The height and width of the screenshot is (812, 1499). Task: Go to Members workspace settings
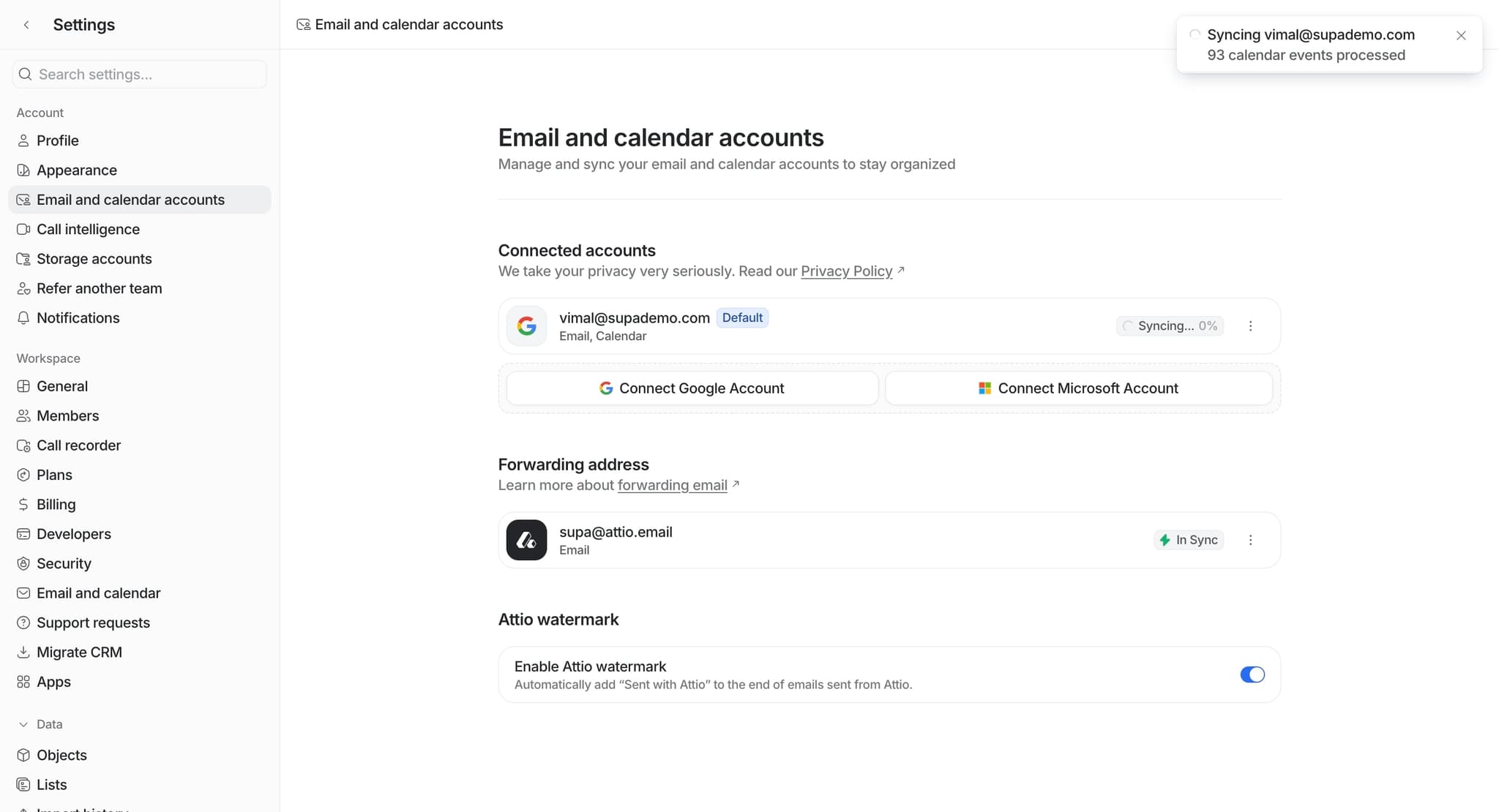(67, 416)
